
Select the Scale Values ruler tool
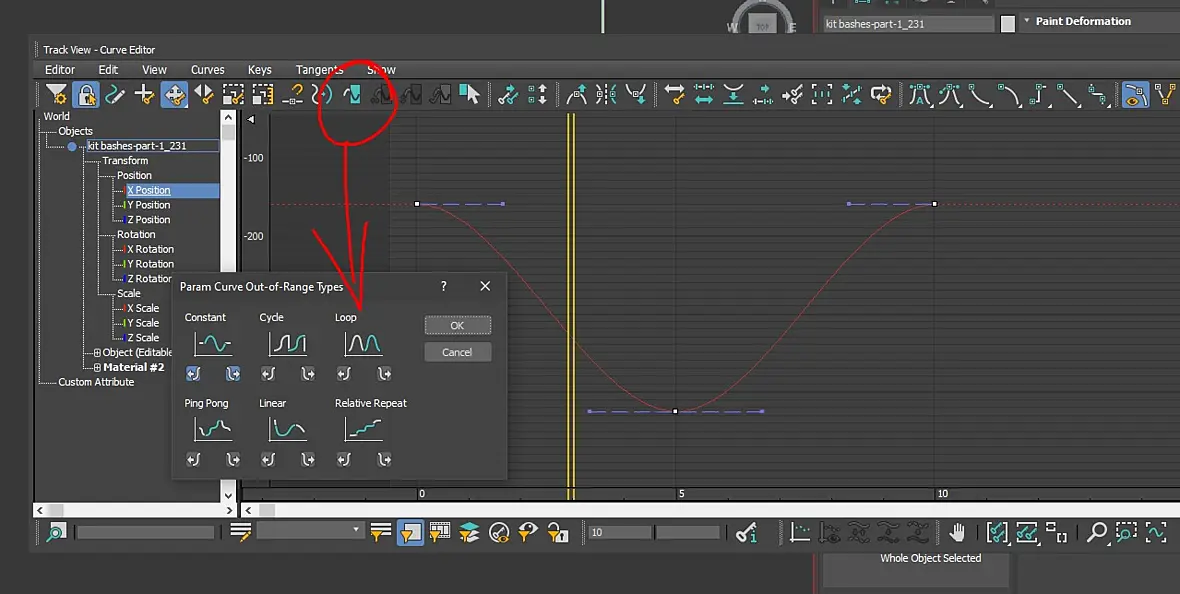pos(263,95)
